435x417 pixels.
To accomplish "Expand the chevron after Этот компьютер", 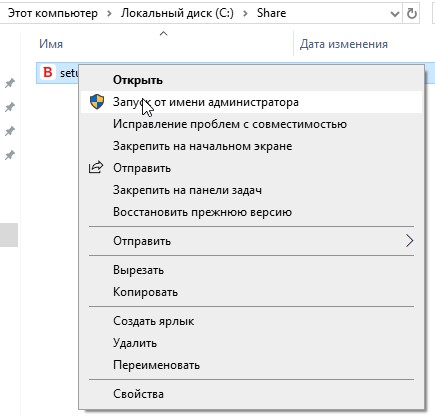I will coord(109,13).
